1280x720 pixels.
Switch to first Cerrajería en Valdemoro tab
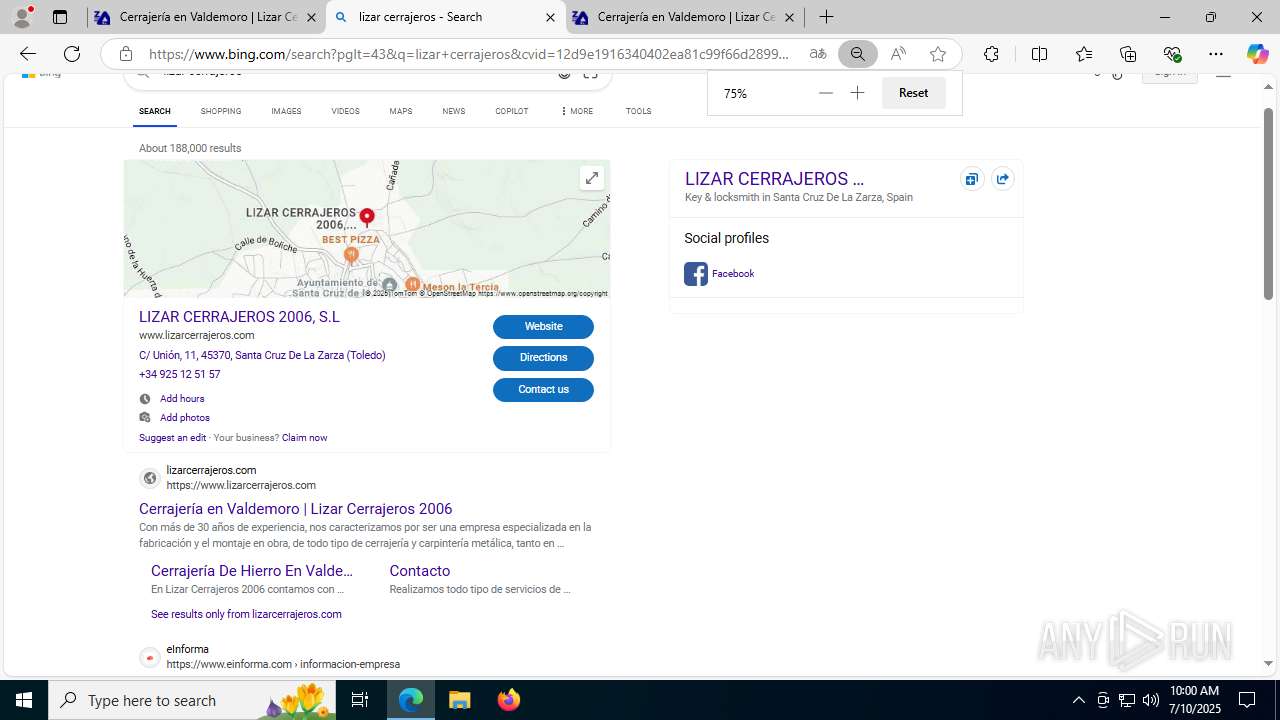click(x=205, y=17)
